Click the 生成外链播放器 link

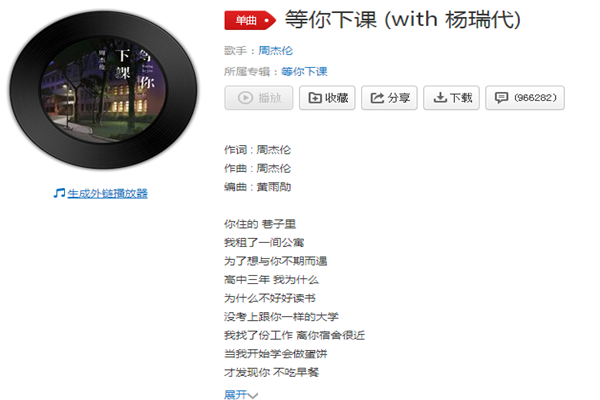pos(107,193)
